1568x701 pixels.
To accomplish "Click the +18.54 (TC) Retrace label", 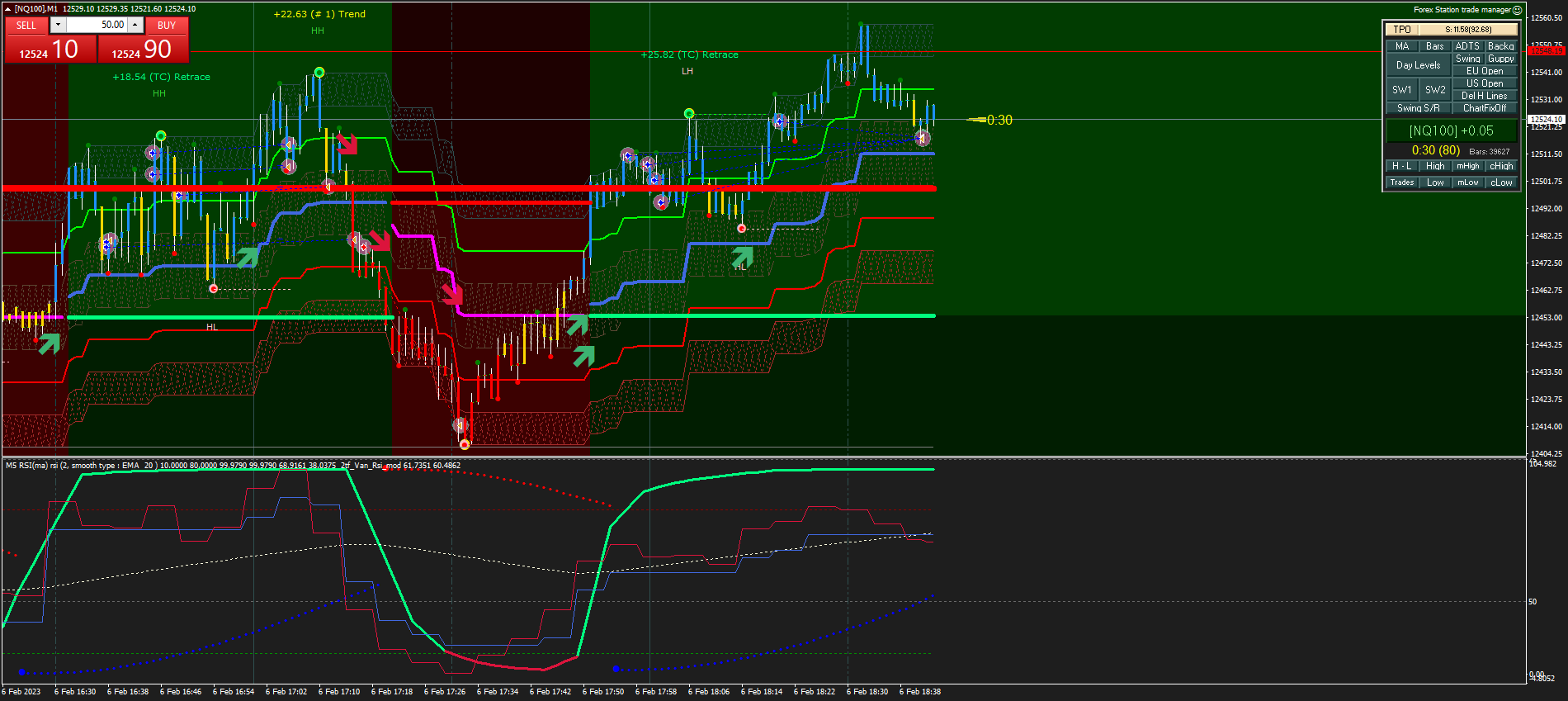I will point(162,77).
